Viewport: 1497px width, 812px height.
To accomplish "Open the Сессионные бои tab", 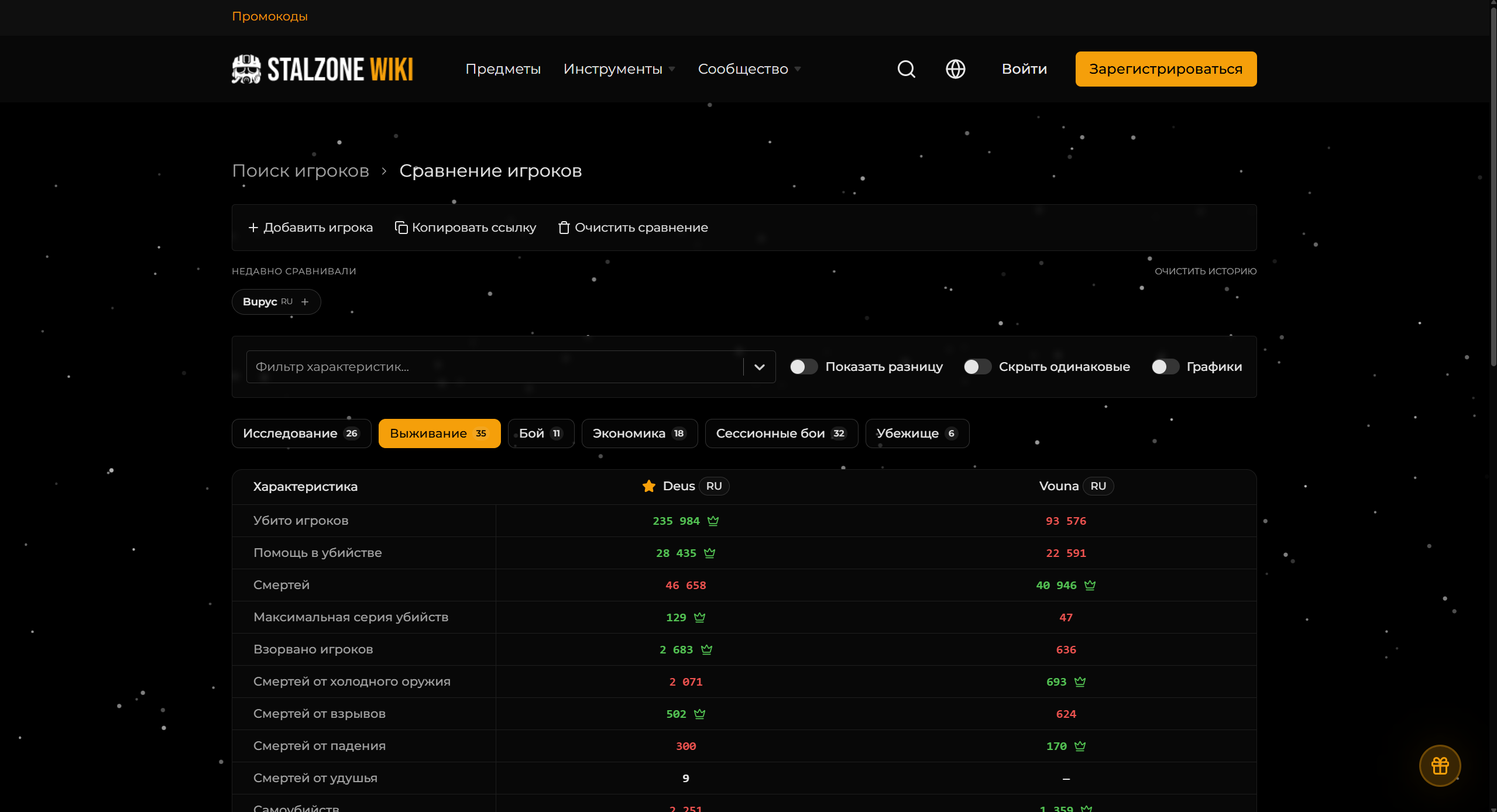I will pyautogui.click(x=781, y=433).
